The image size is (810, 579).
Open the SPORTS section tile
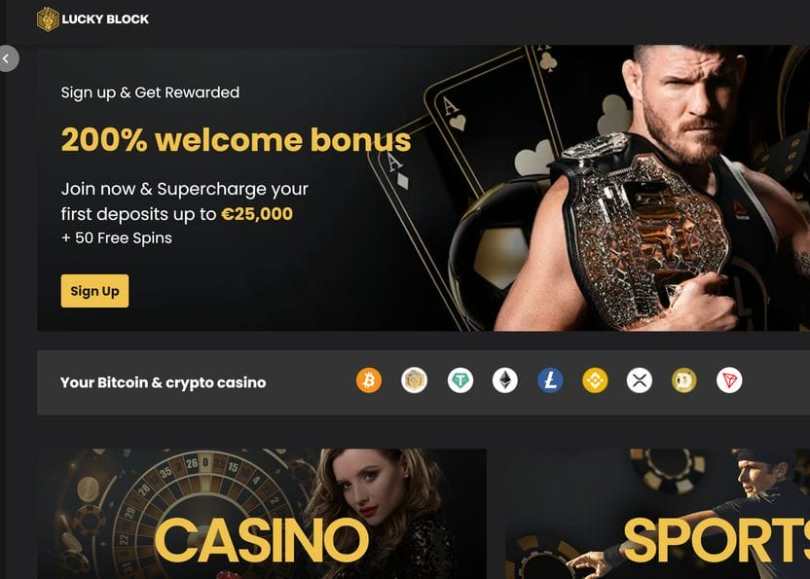click(x=657, y=513)
